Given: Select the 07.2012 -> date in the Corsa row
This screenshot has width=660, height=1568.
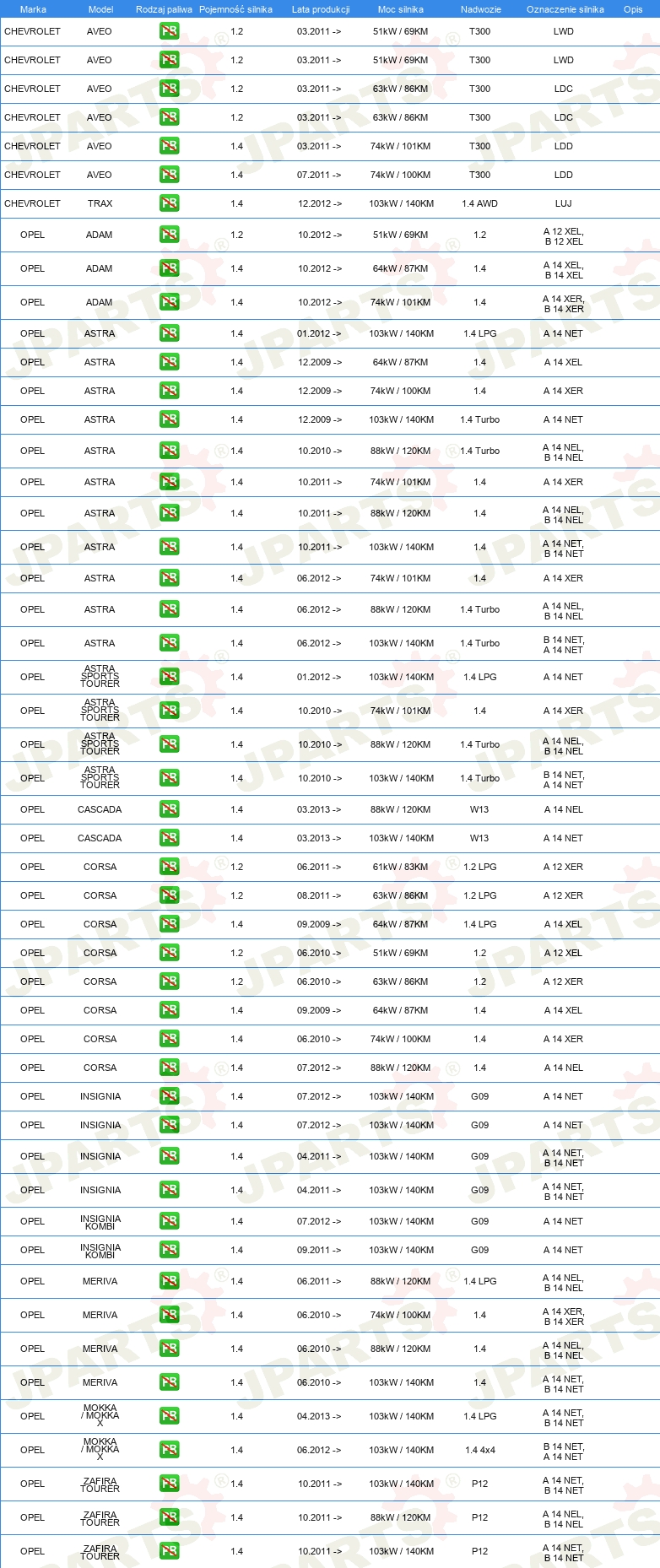Looking at the screenshot, I should [x=319, y=1068].
